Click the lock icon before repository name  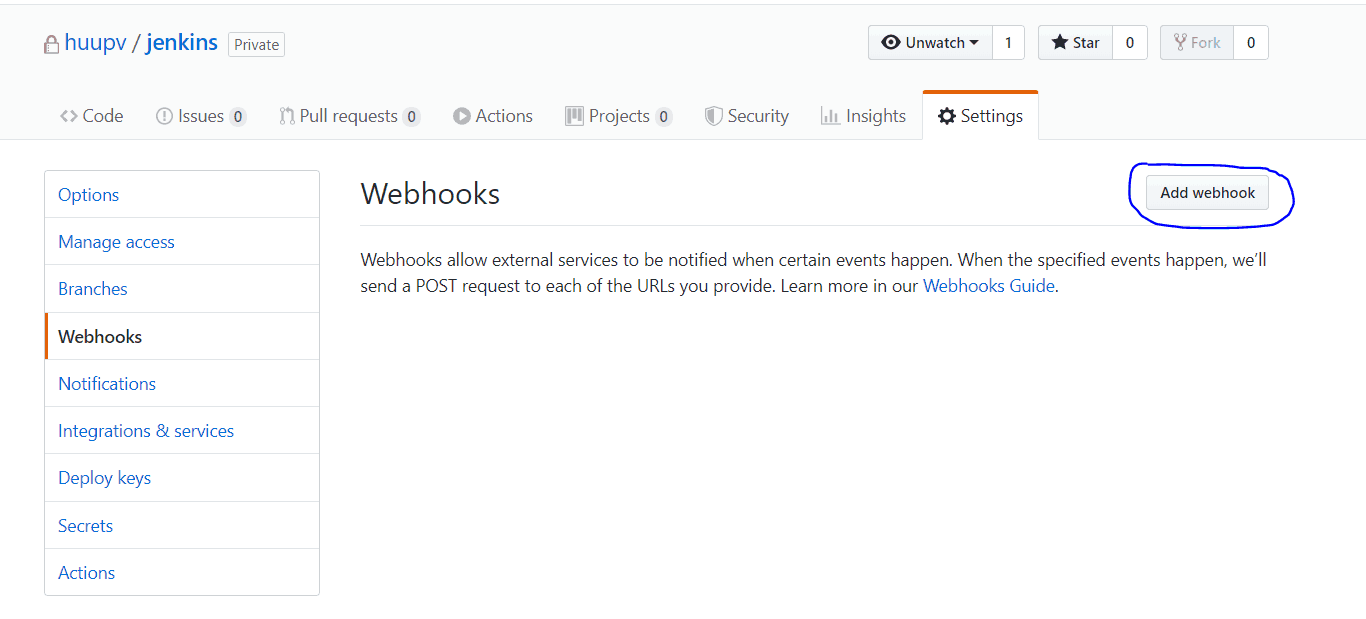tap(51, 43)
